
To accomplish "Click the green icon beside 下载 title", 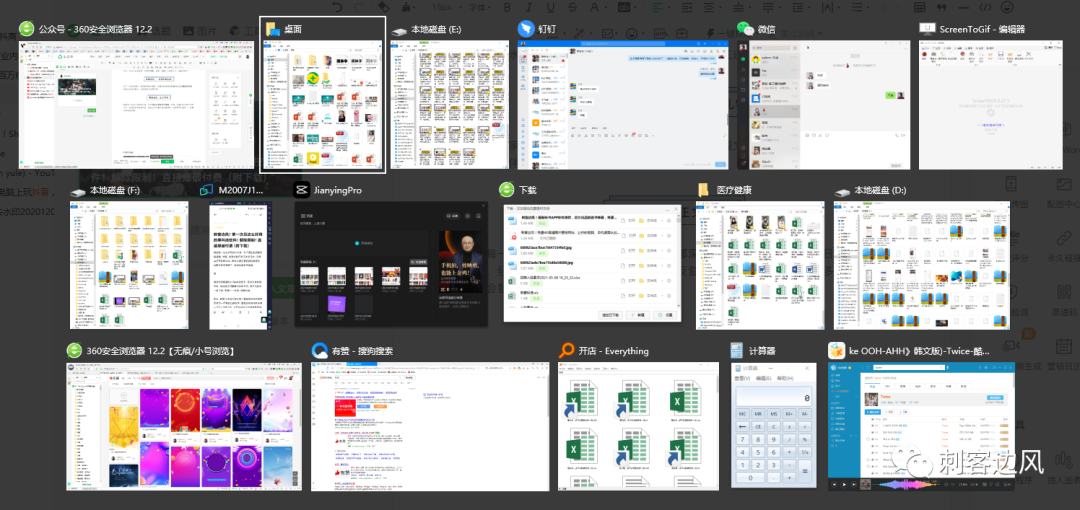I will pyautogui.click(x=507, y=190).
